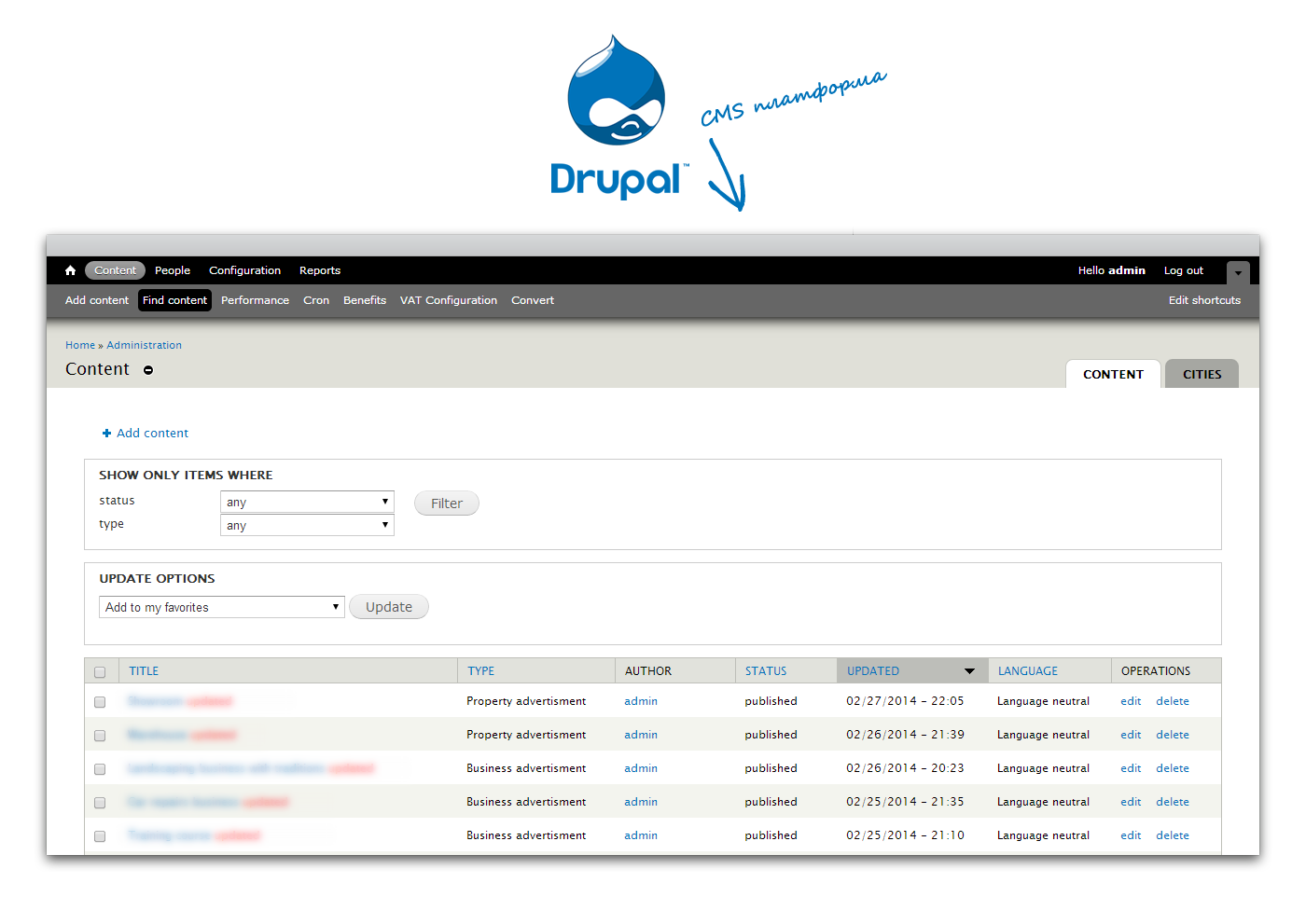Sort by TYPE column header
The image size is (1306, 924).
pos(481,671)
